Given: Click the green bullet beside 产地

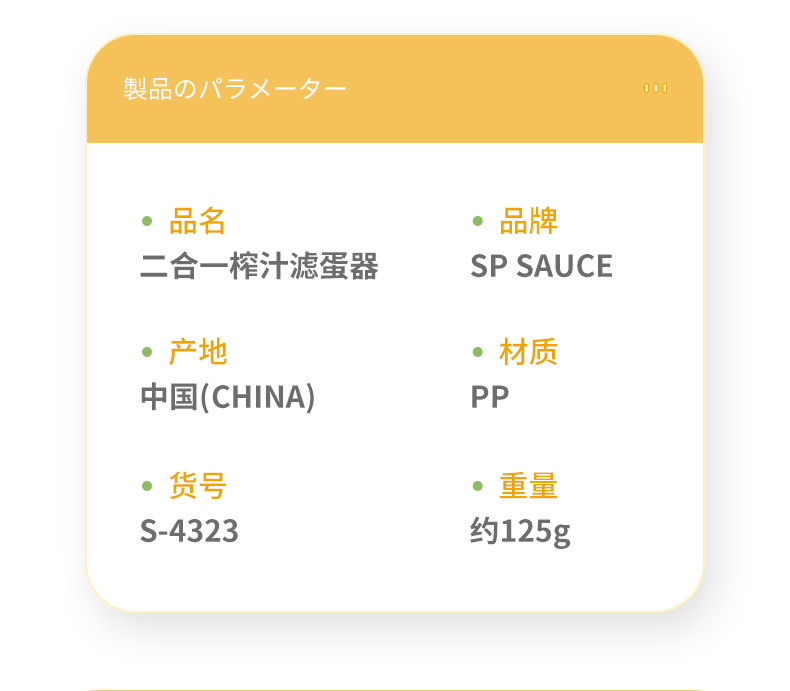Looking at the screenshot, I should click(147, 352).
